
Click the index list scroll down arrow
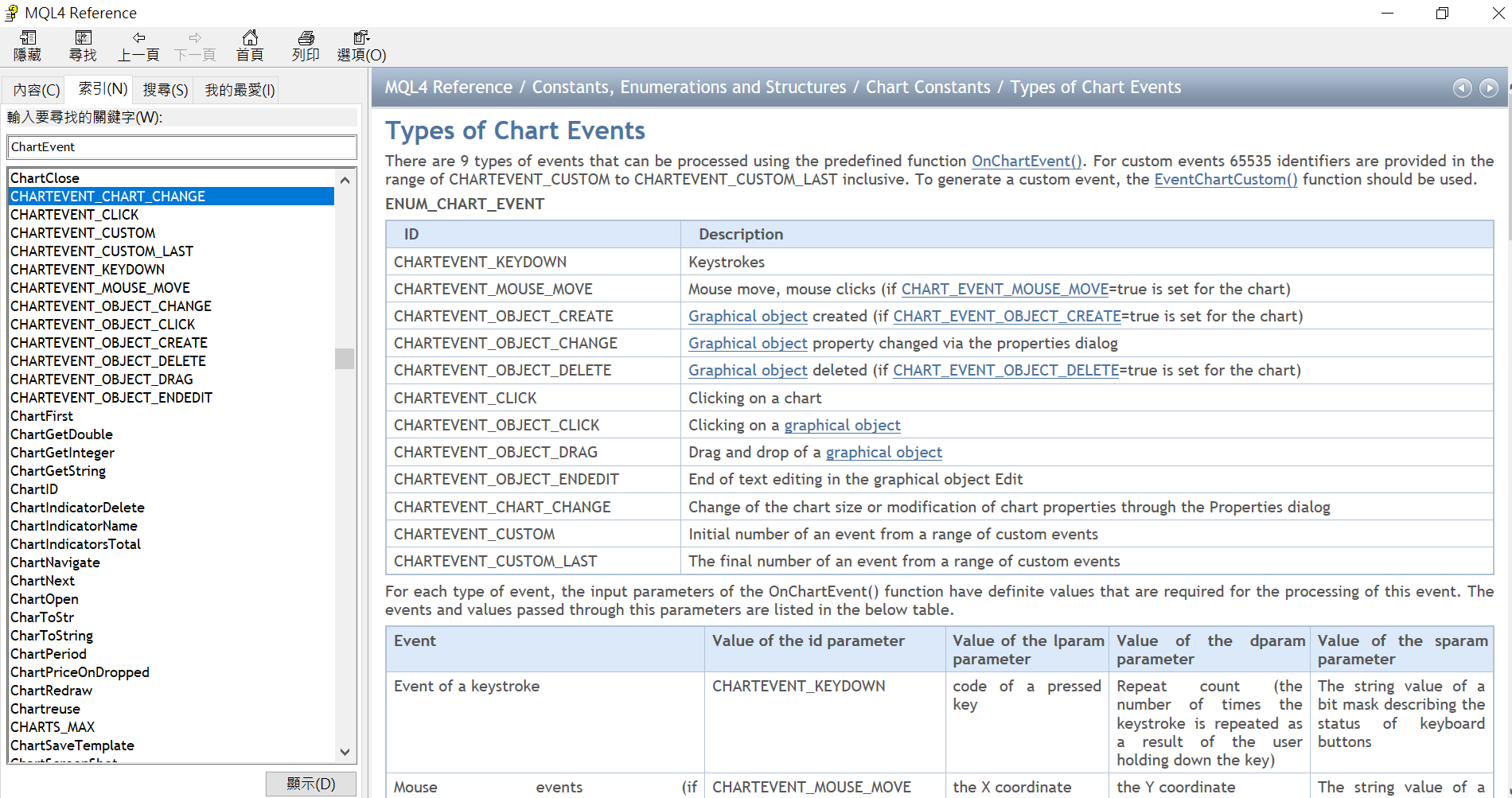coord(345,752)
